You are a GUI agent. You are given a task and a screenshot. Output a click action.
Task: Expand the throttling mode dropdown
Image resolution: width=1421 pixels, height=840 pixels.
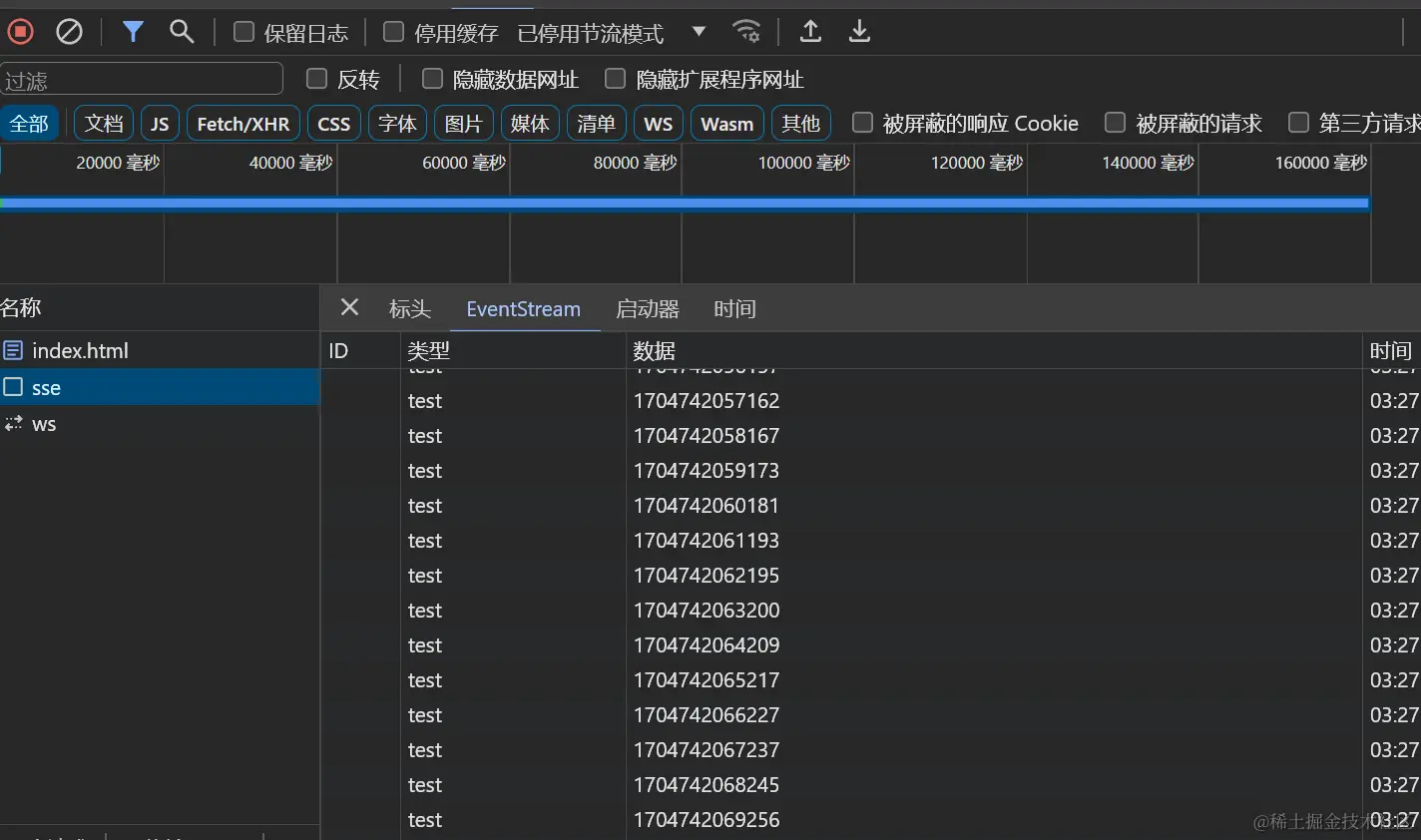click(x=699, y=32)
